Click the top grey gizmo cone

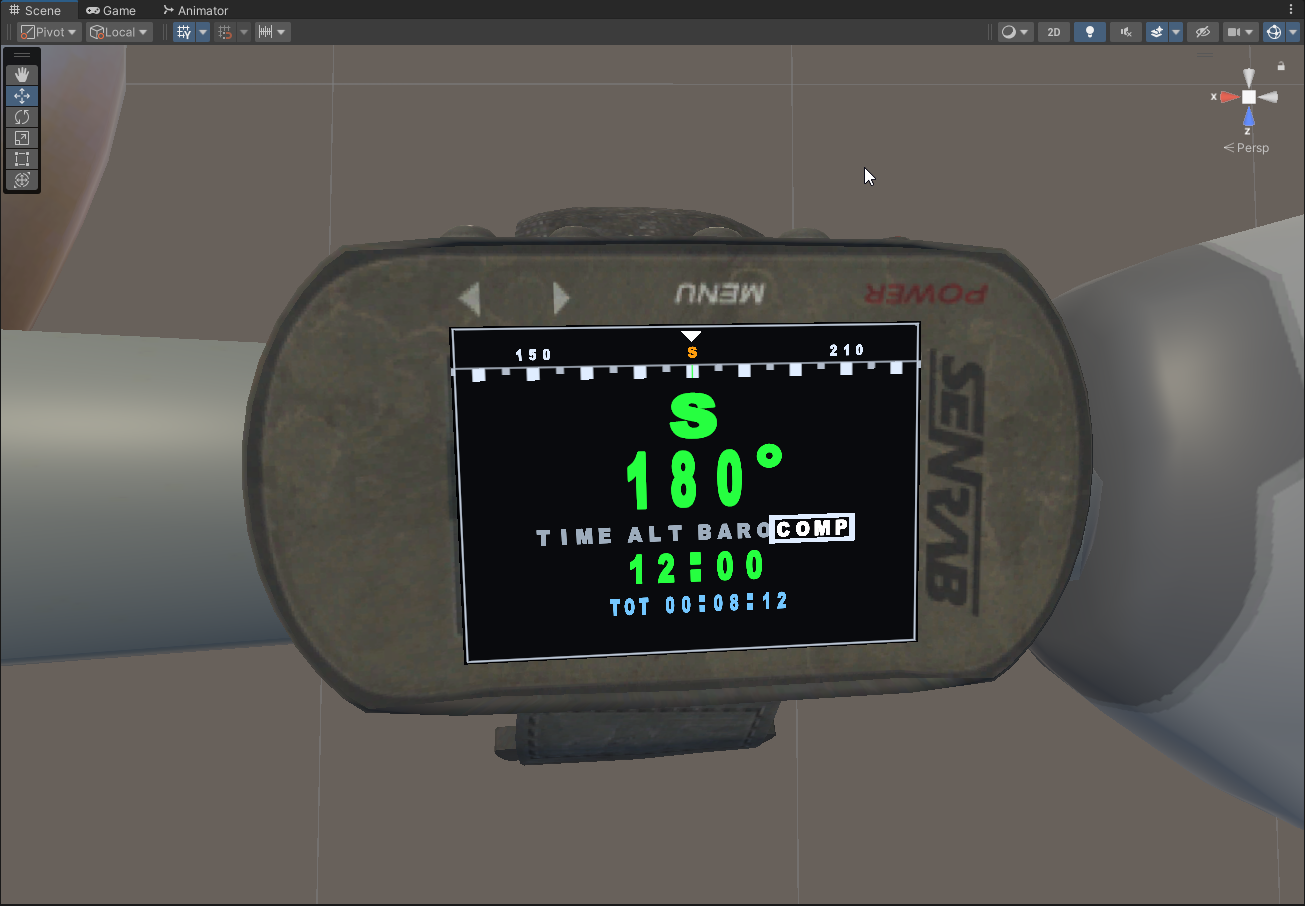[1249, 78]
